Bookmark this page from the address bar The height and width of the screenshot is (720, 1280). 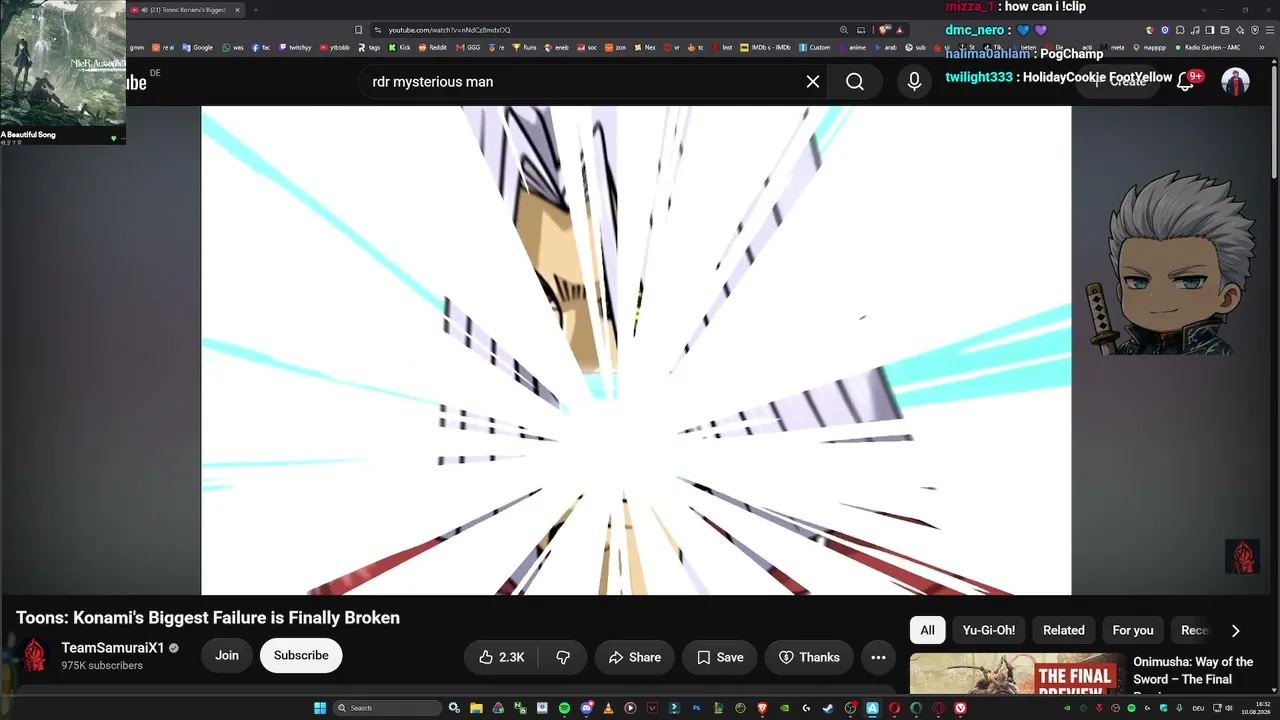pyautogui.click(x=359, y=30)
